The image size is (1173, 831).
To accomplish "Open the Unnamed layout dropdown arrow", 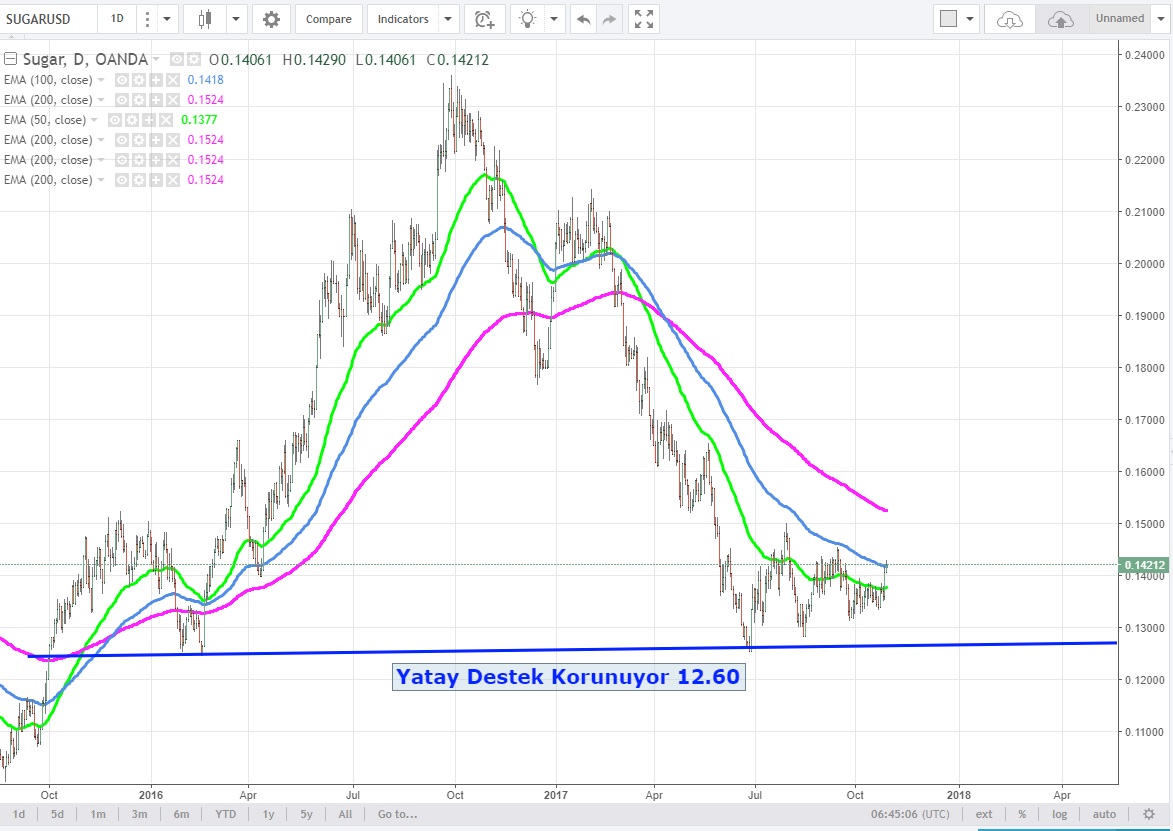I will point(1159,19).
